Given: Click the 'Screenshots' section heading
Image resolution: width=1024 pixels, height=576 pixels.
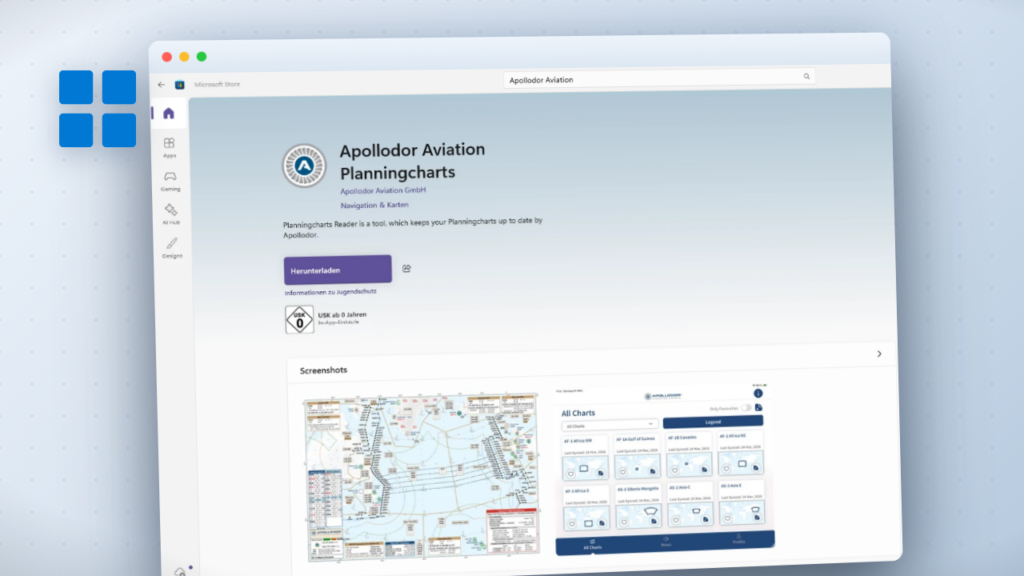Looking at the screenshot, I should pyautogui.click(x=323, y=370).
